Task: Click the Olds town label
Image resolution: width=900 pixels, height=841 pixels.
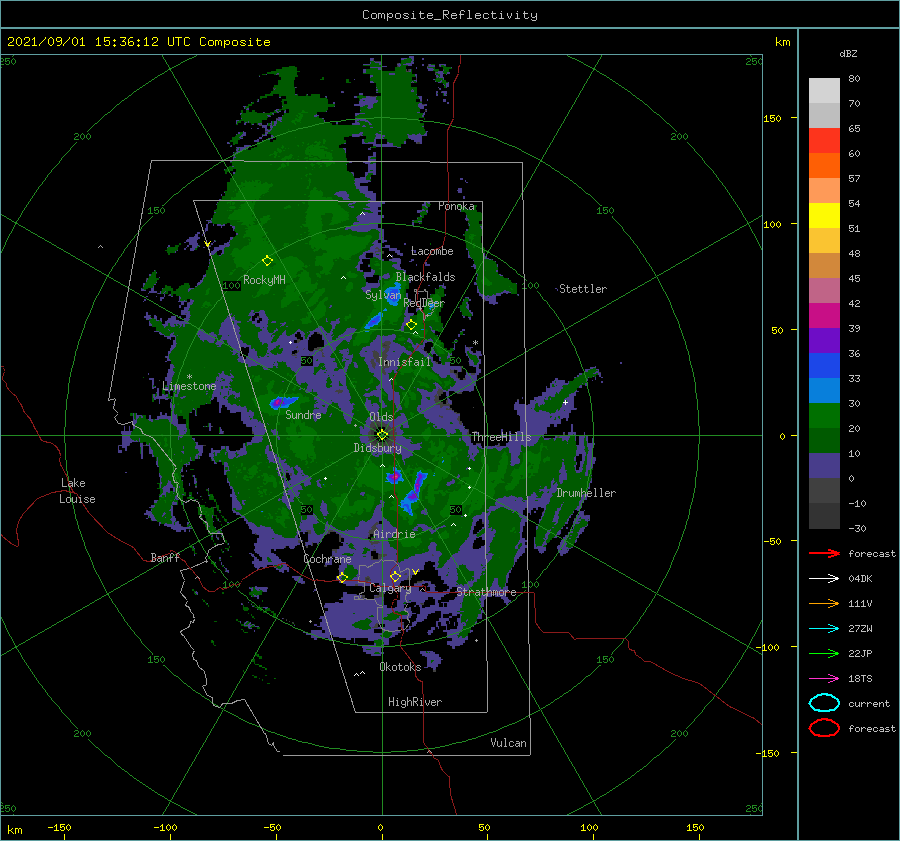Action: click(381, 417)
